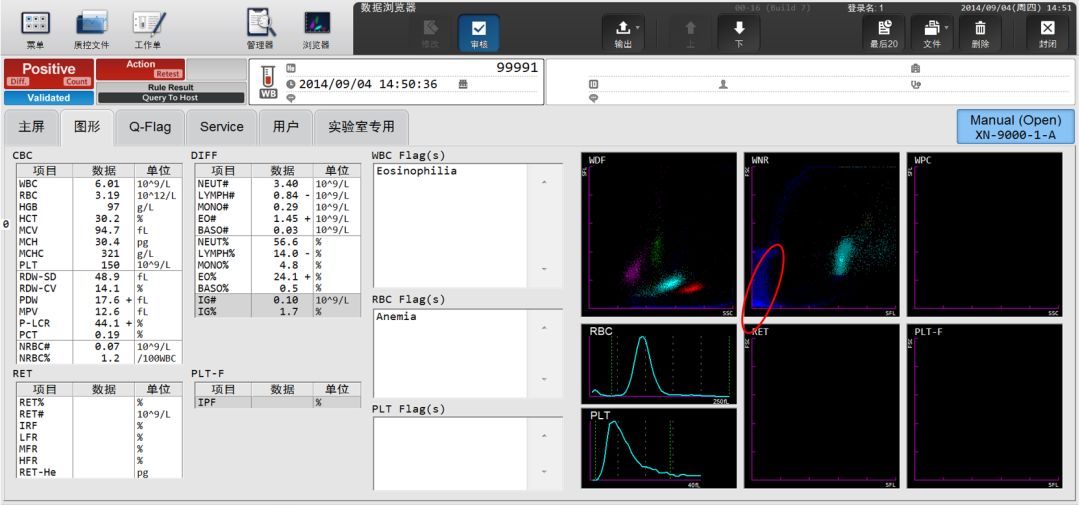This screenshot has height=505, width=1080.
Task: Switch to the 用户 user tab
Action: pos(285,127)
